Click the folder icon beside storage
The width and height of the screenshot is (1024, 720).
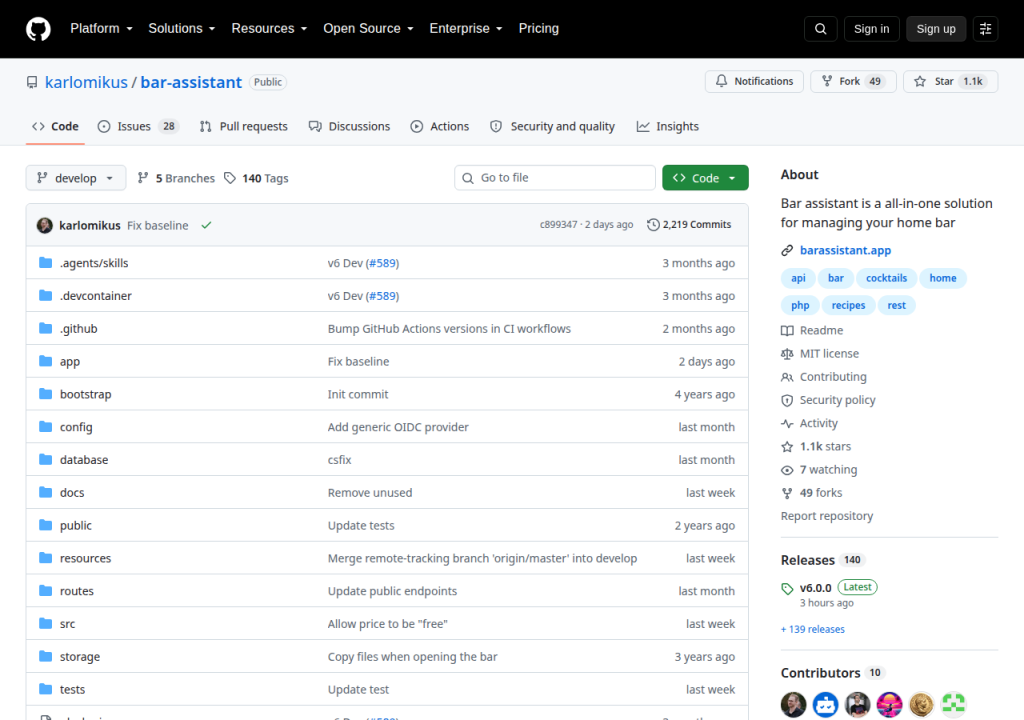pyautogui.click(x=45, y=656)
